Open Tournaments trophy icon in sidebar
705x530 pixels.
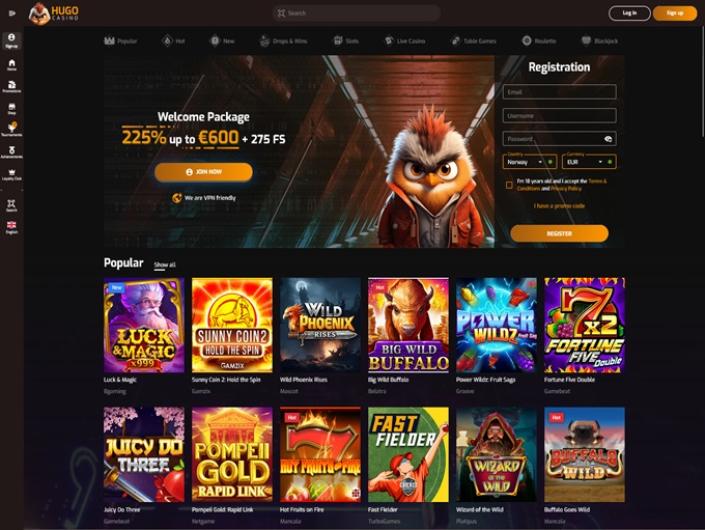click(12, 129)
